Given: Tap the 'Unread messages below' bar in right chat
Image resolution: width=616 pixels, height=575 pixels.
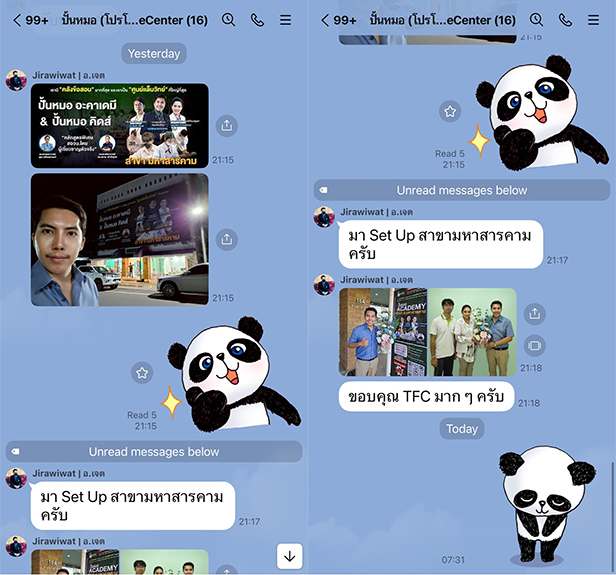Looking at the screenshot, I should tap(461, 190).
